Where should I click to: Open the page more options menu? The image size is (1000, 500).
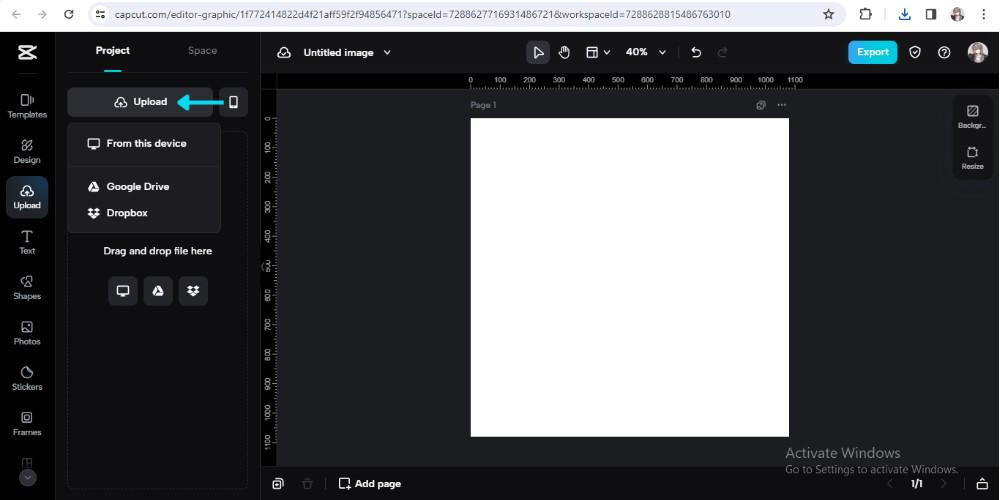tap(782, 105)
